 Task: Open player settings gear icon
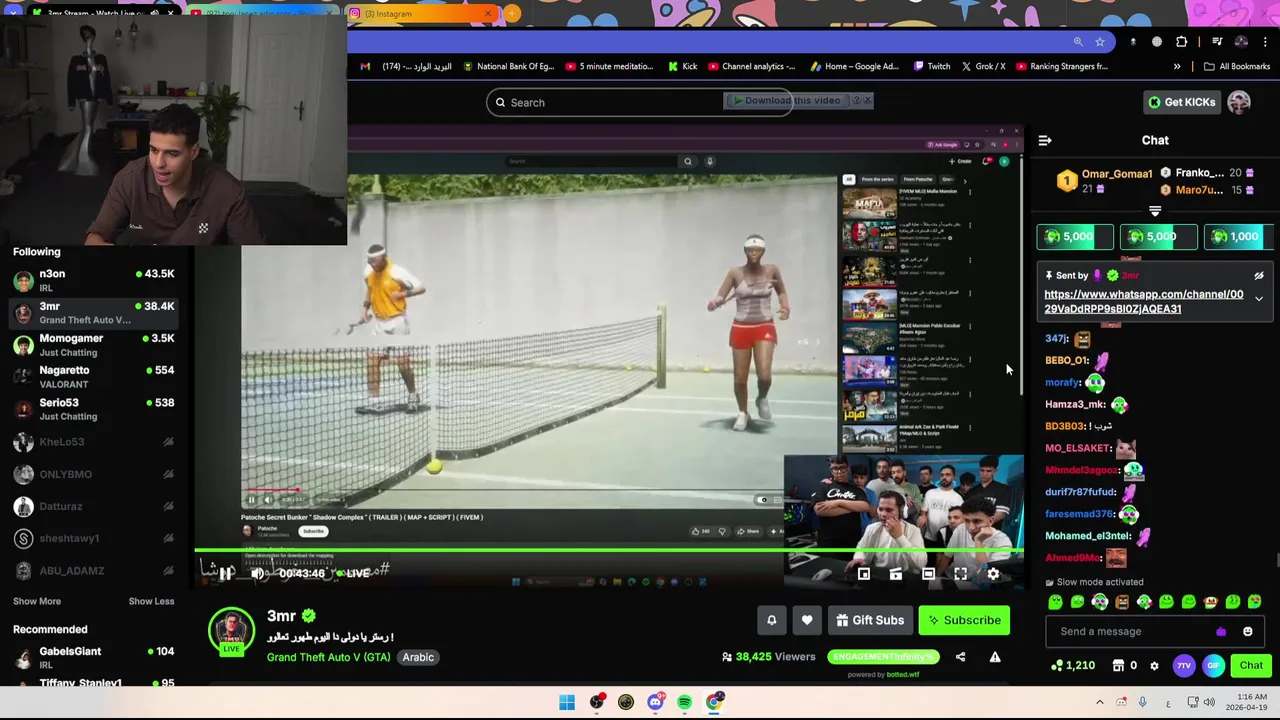click(993, 574)
